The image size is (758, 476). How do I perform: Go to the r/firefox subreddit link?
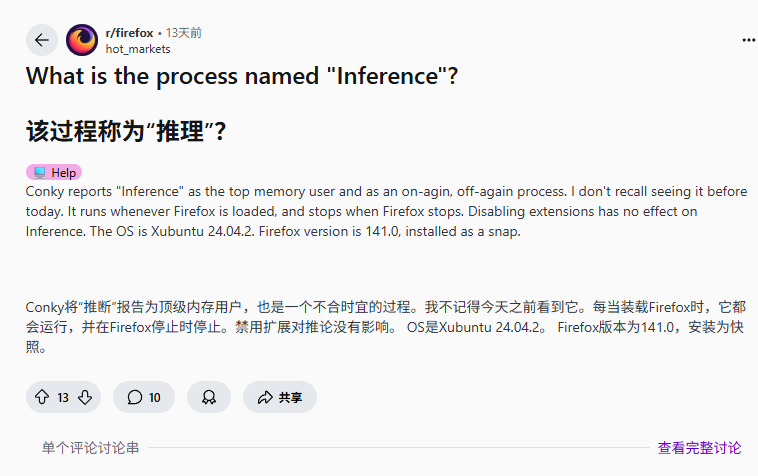pos(128,33)
